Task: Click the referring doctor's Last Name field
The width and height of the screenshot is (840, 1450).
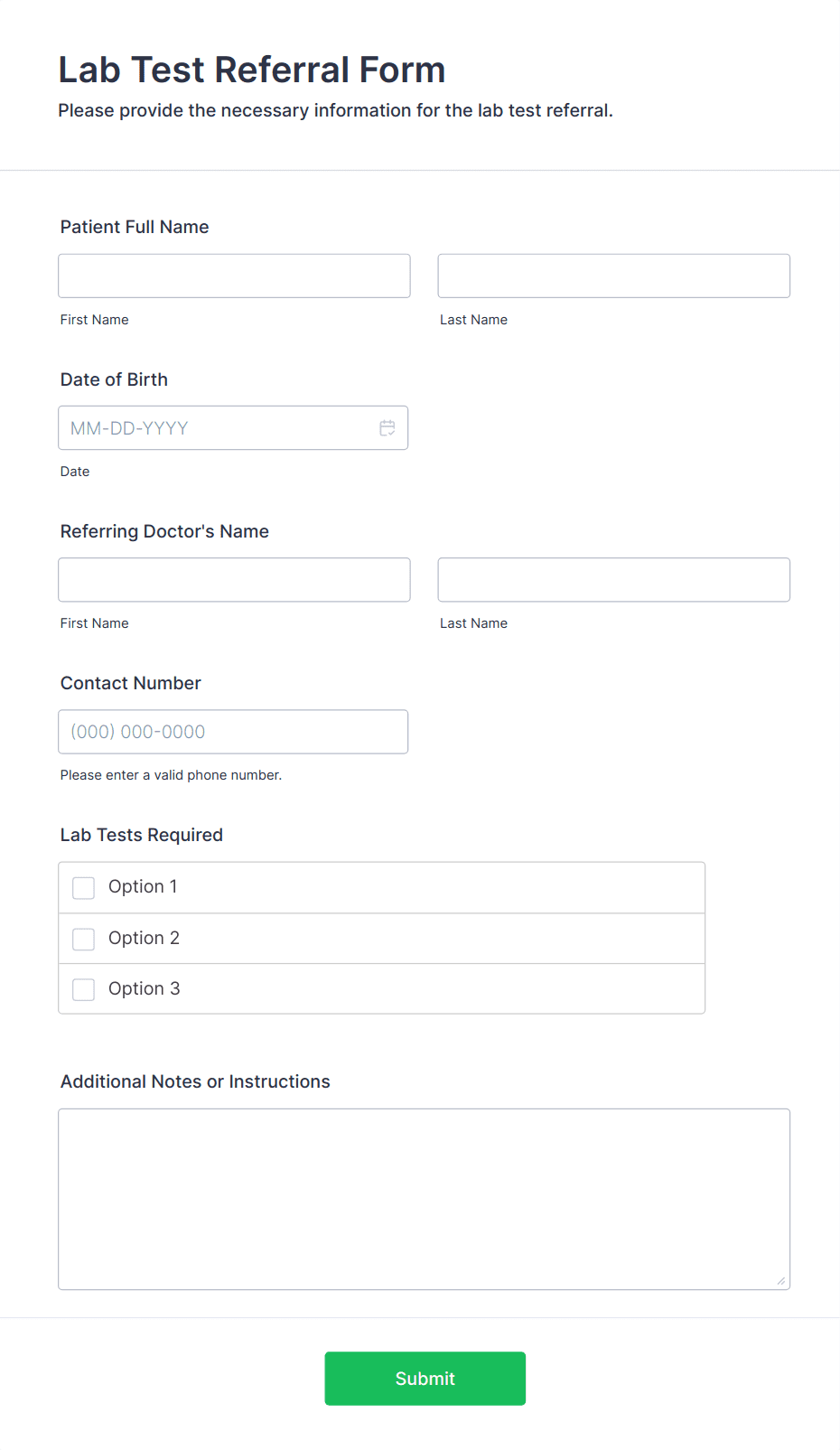Action: pyautogui.click(x=613, y=579)
